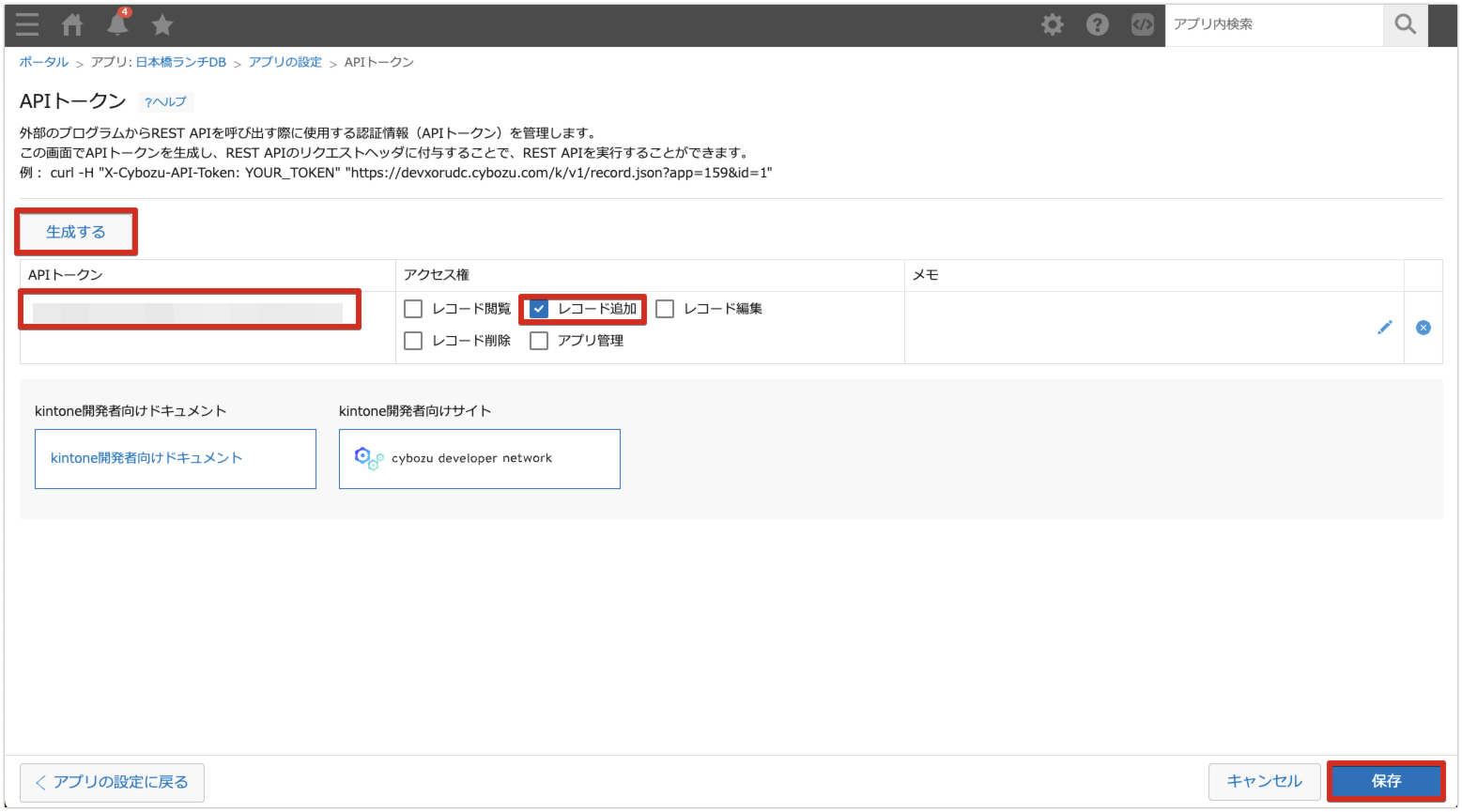The image size is (1462, 812).
Task: Edit the memo with pencil icon
Action: [x=1385, y=328]
